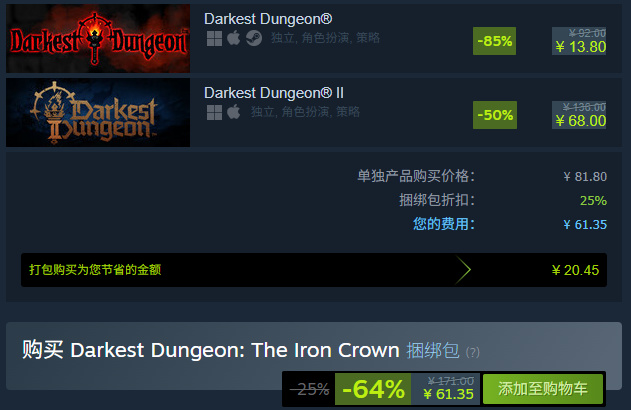Click Apple macOS icon under Darkest Dungeon®

(x=233, y=38)
